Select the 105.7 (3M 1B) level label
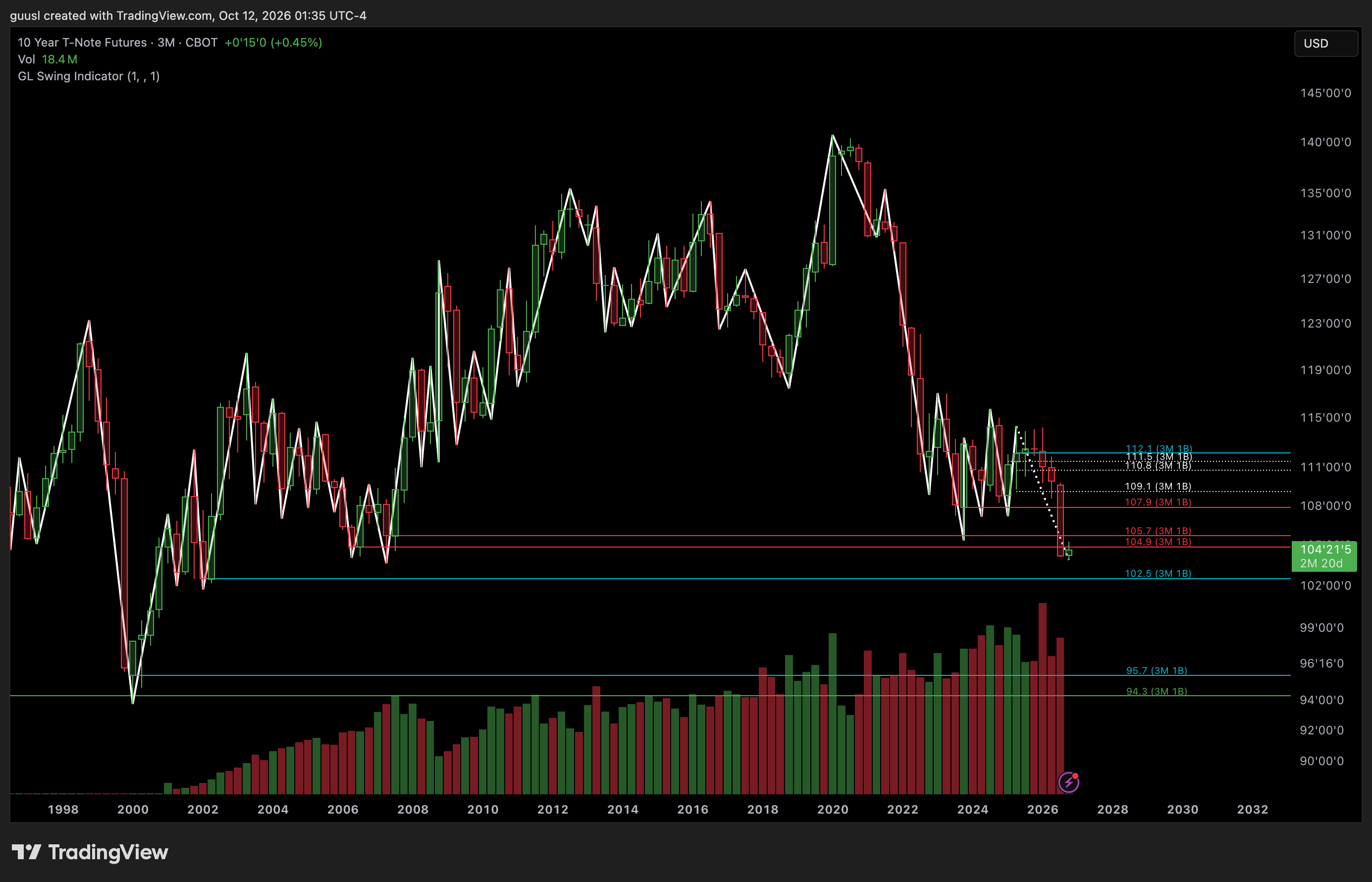Image resolution: width=1372 pixels, height=882 pixels. click(1158, 531)
